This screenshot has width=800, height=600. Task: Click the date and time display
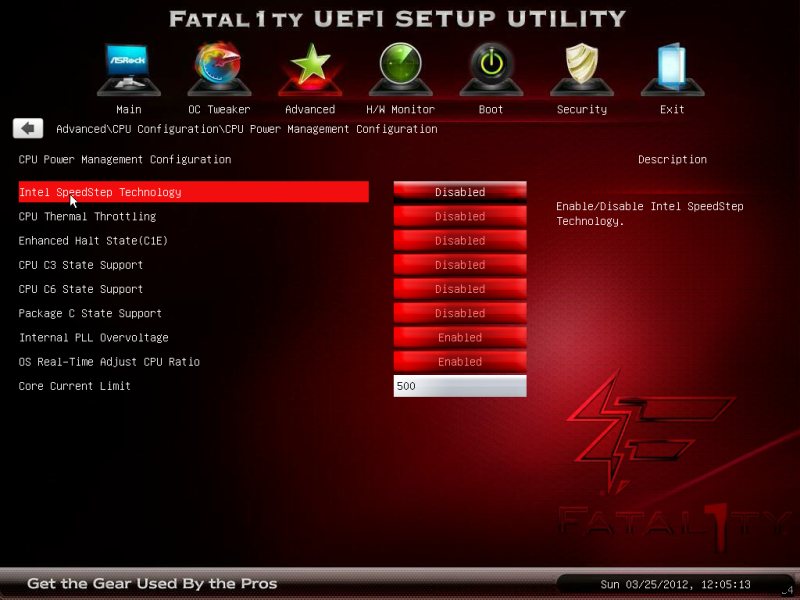[x=675, y=584]
